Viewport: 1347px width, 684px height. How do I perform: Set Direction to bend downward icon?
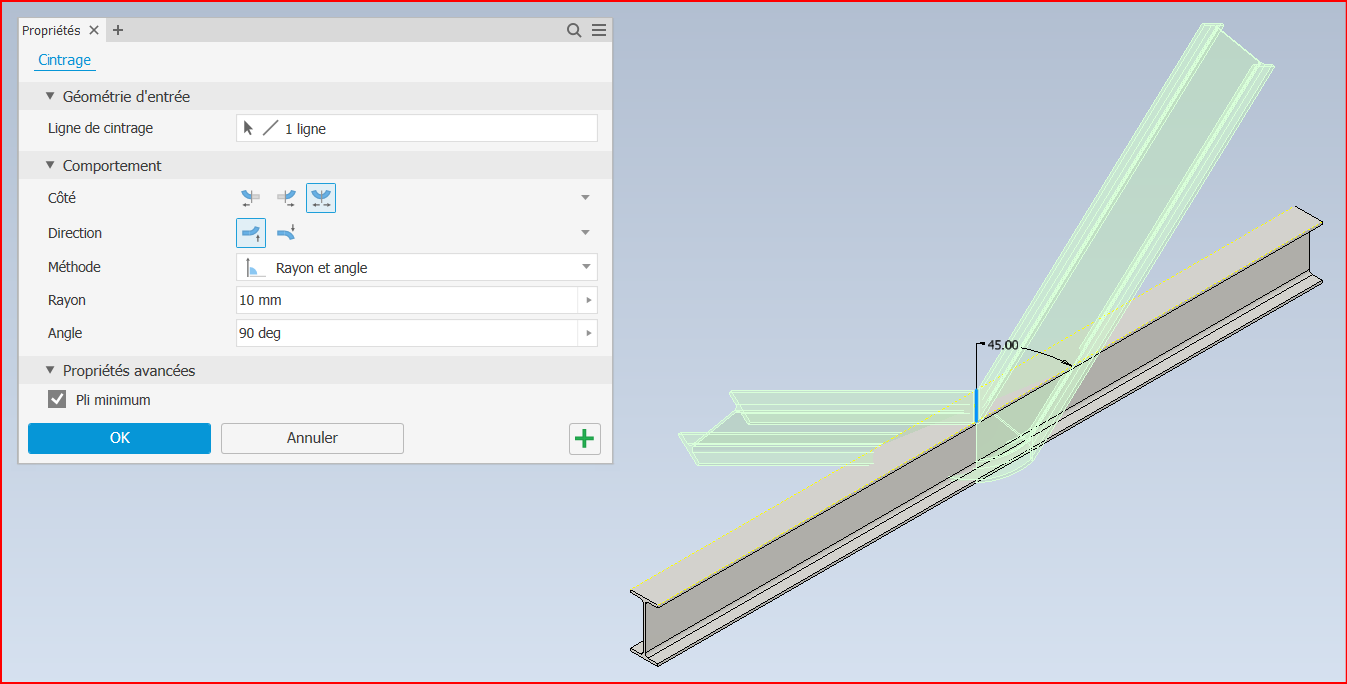(x=286, y=233)
